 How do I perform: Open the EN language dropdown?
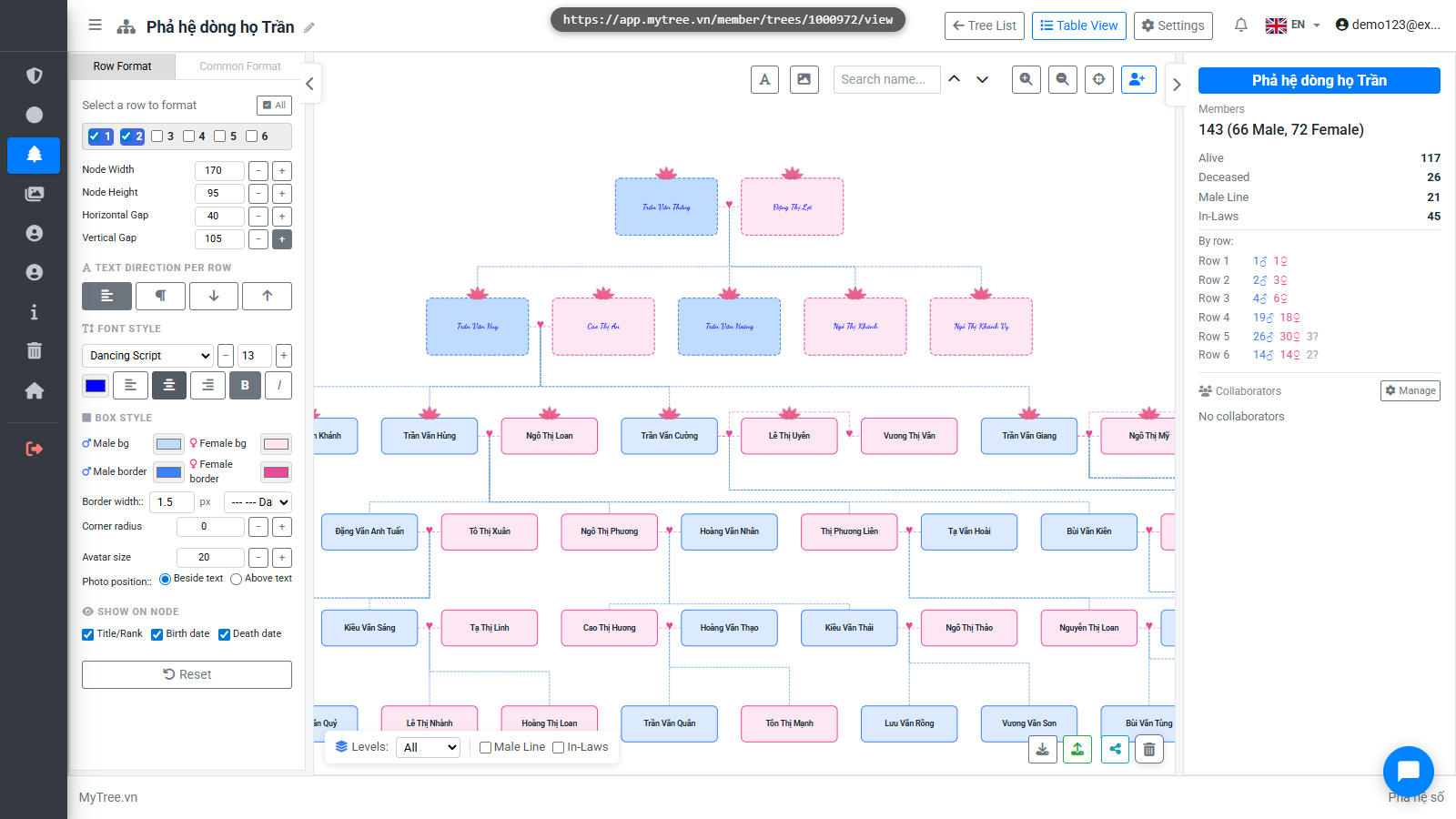click(1292, 25)
